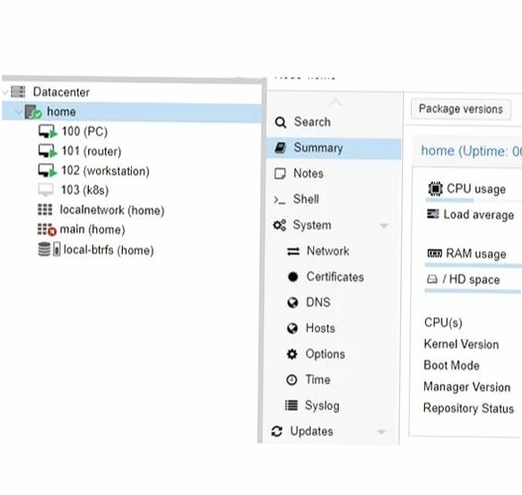The image size is (522, 495).
Task: Click the Time clock icon
Action: pyautogui.click(x=292, y=380)
